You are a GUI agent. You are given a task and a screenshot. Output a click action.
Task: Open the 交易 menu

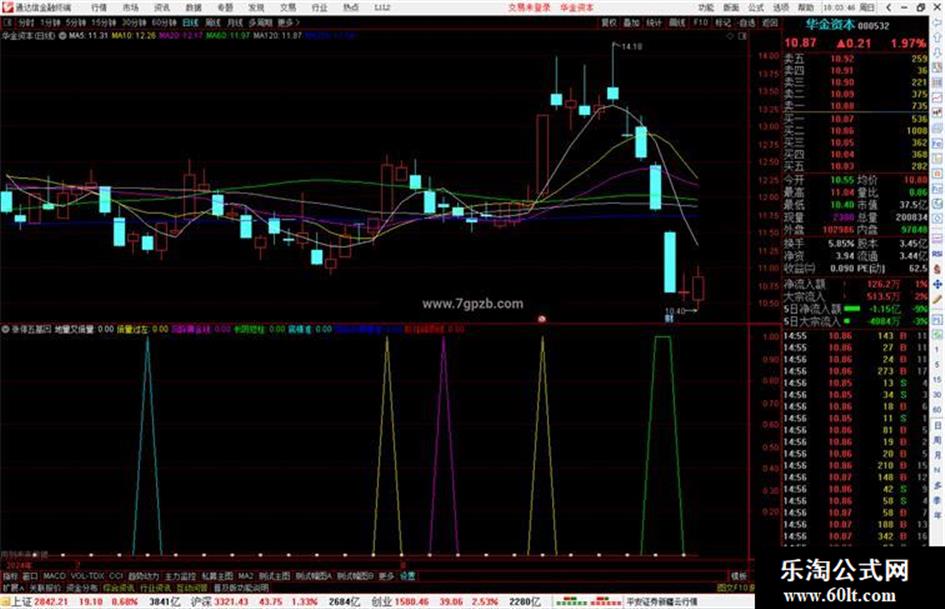288,8
